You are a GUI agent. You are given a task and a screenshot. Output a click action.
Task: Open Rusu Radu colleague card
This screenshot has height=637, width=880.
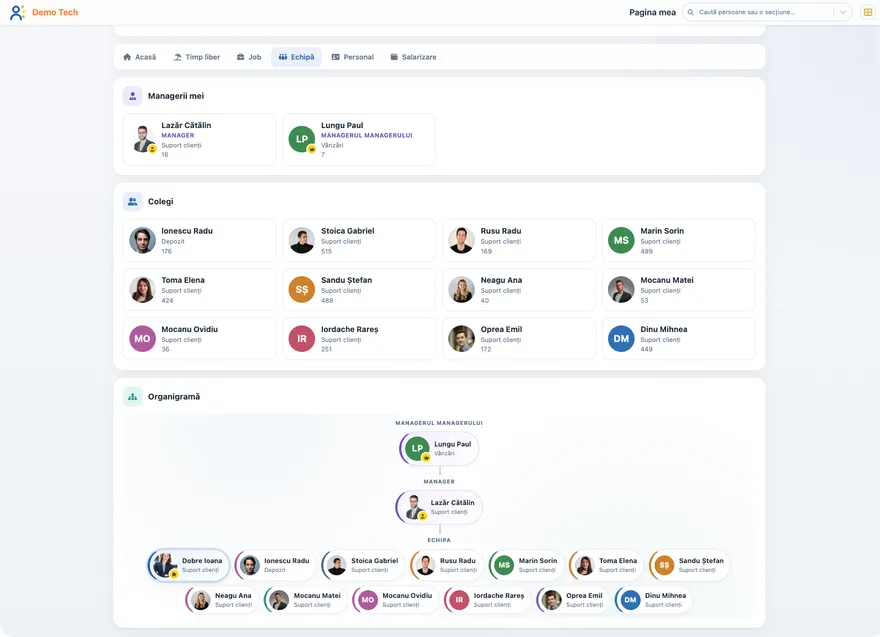[x=519, y=240]
